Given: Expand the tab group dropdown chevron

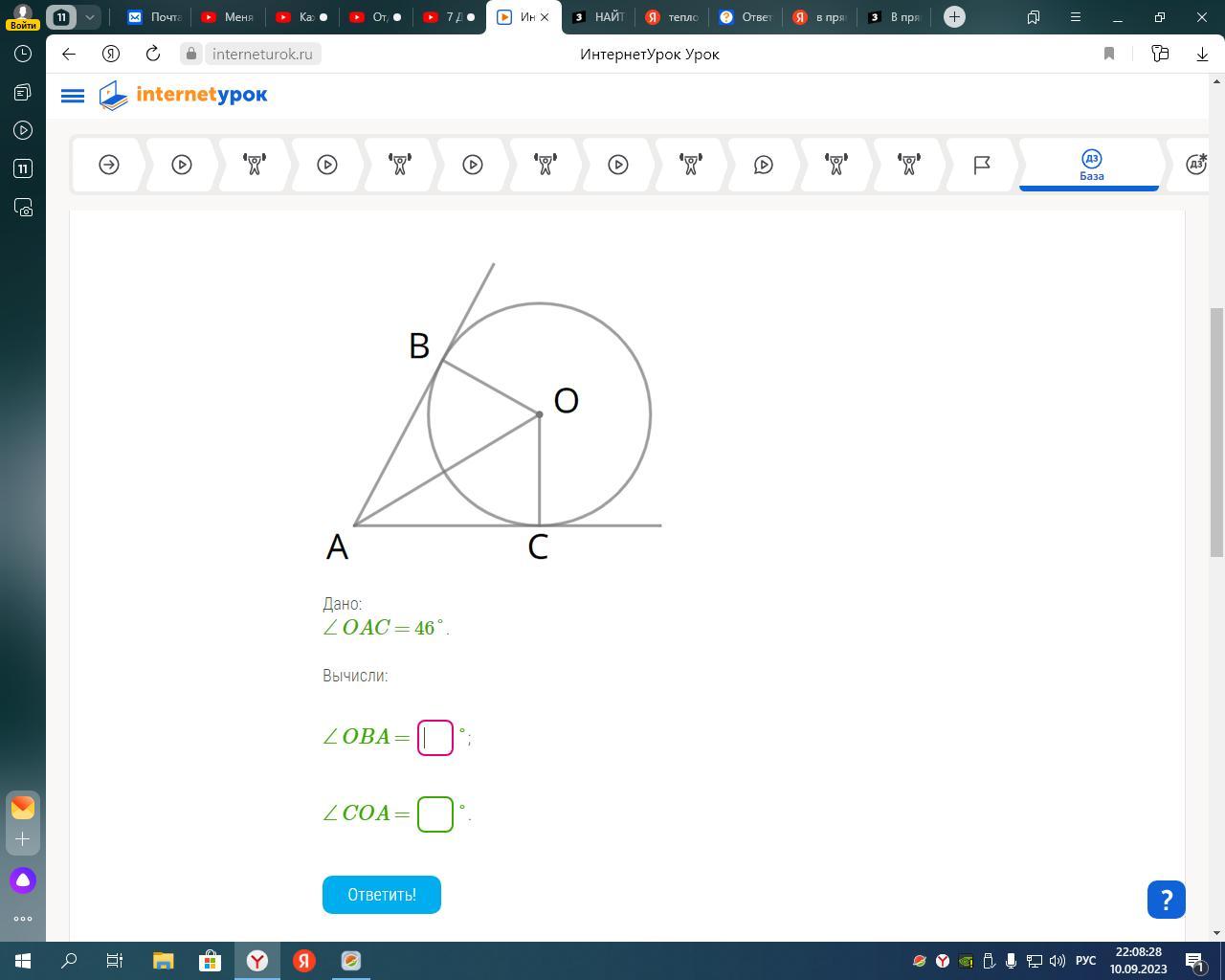Looking at the screenshot, I should click(89, 17).
